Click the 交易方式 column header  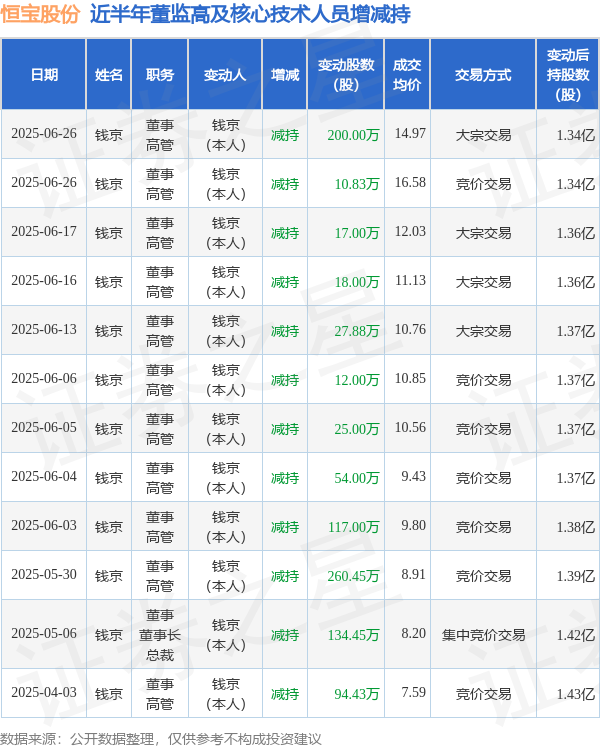pos(483,75)
